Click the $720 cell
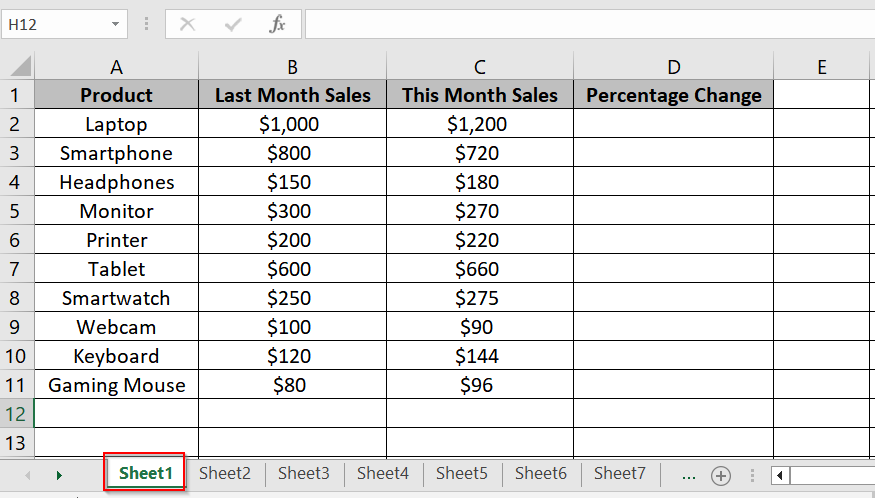 coord(480,153)
